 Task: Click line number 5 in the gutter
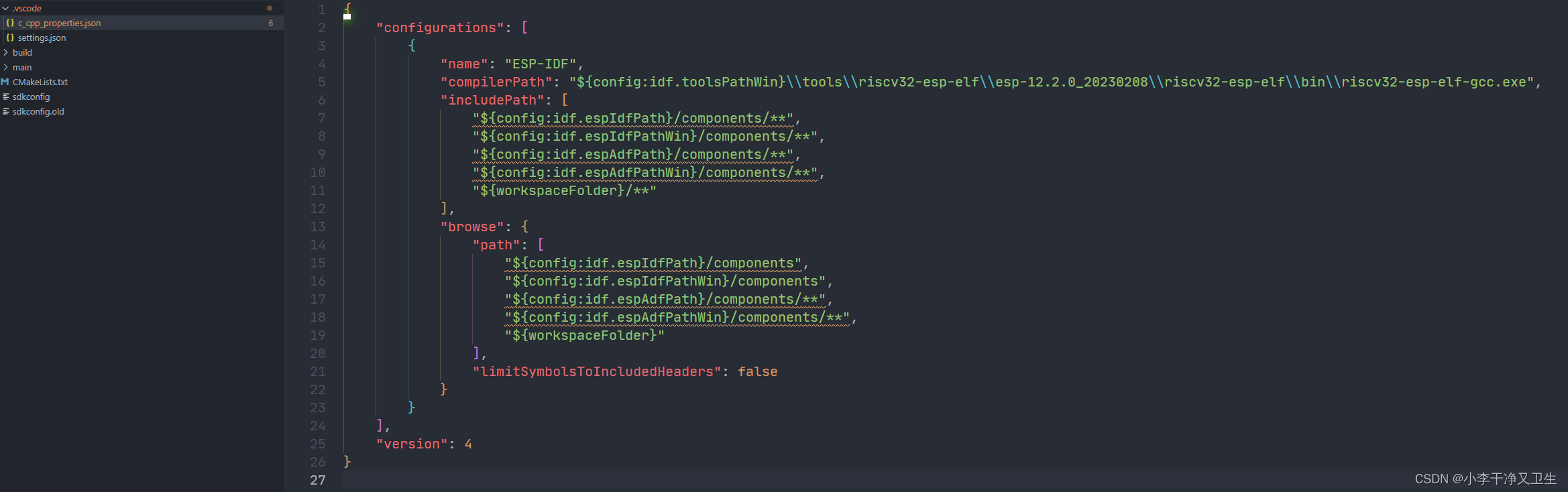pyautogui.click(x=322, y=82)
